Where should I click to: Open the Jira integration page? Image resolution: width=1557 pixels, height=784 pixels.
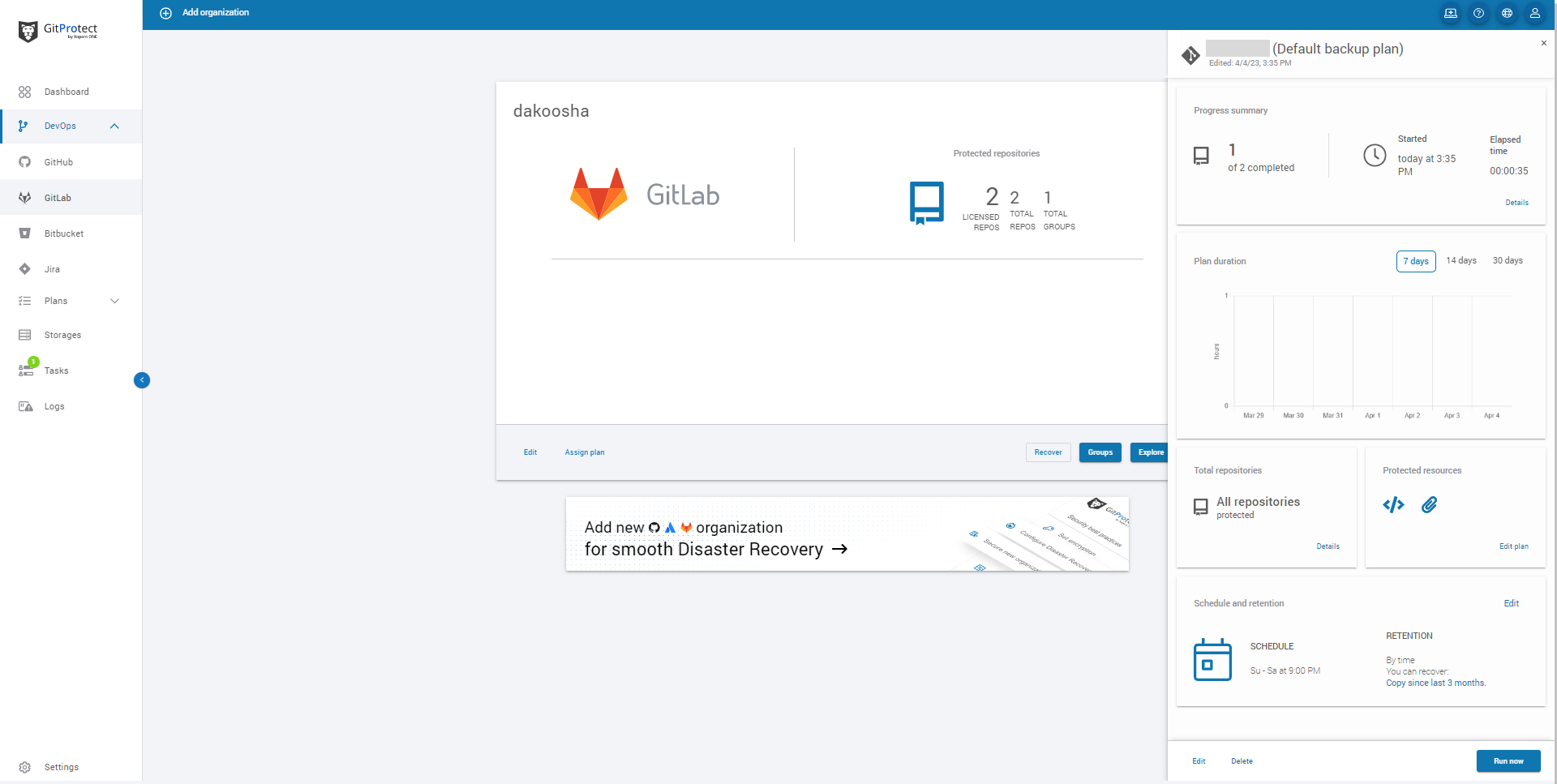53,268
